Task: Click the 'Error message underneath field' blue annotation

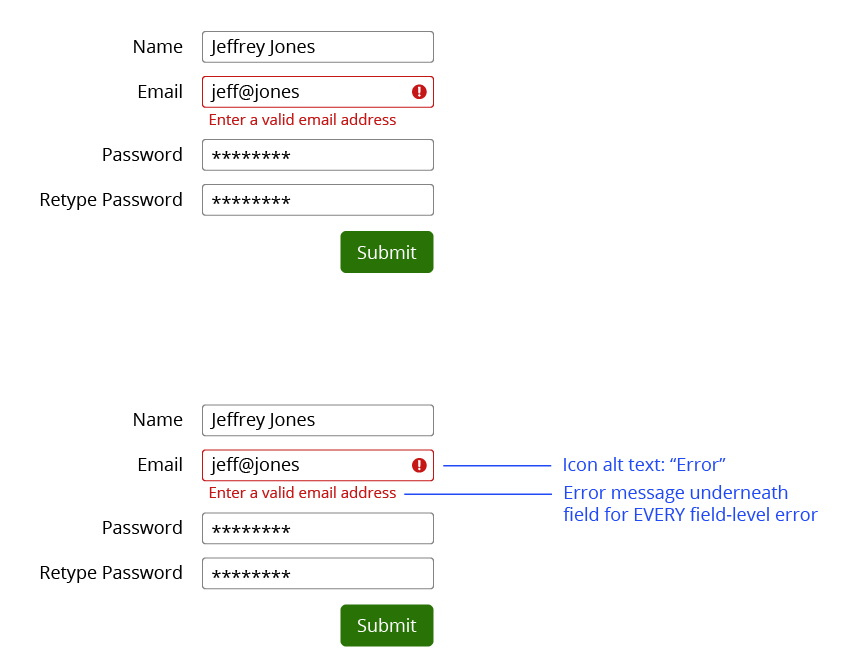Action: pyautogui.click(x=690, y=503)
